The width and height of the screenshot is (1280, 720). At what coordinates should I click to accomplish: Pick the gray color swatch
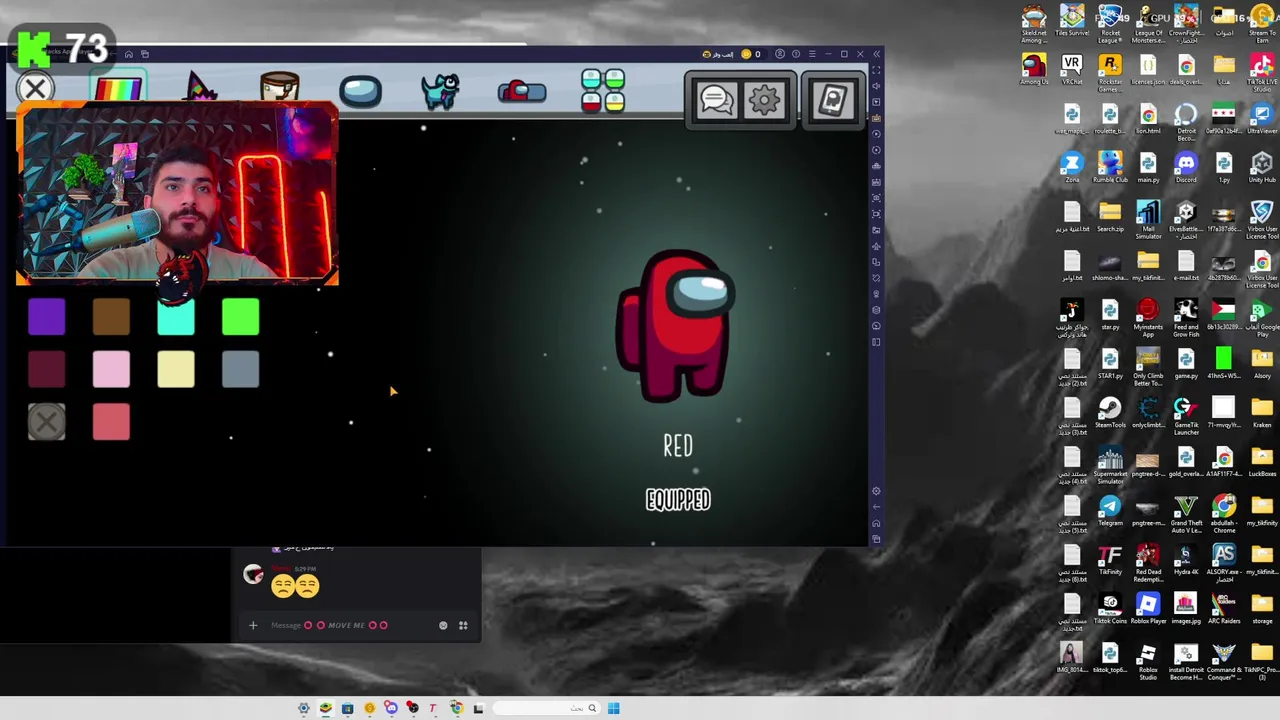(x=240, y=370)
